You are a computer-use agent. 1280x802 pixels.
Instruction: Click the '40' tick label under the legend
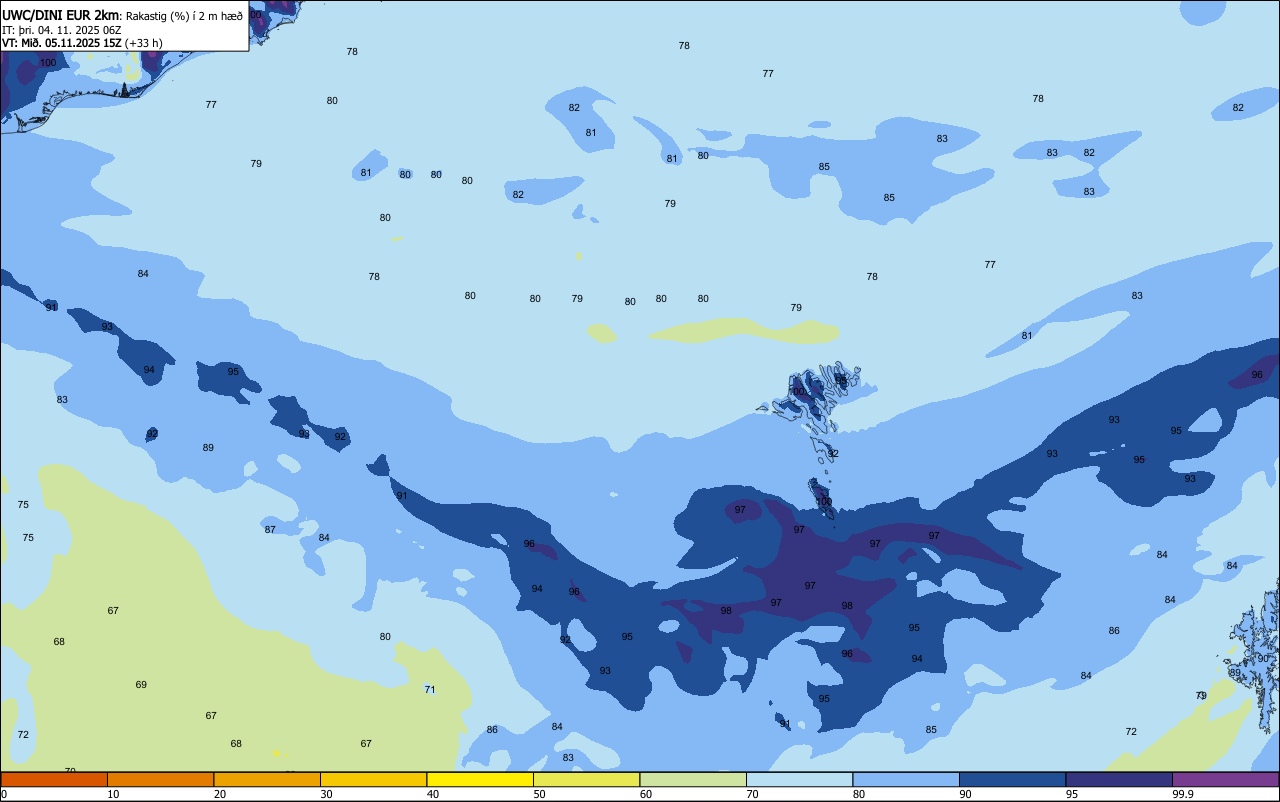point(433,794)
